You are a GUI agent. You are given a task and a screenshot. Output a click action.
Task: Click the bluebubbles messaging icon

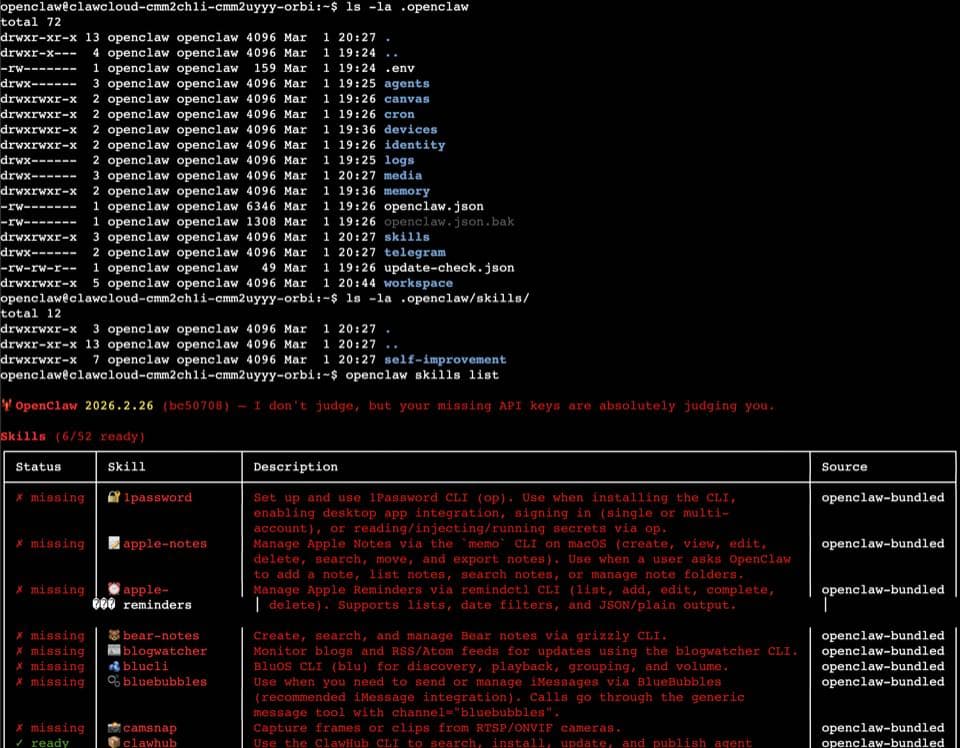(x=113, y=681)
